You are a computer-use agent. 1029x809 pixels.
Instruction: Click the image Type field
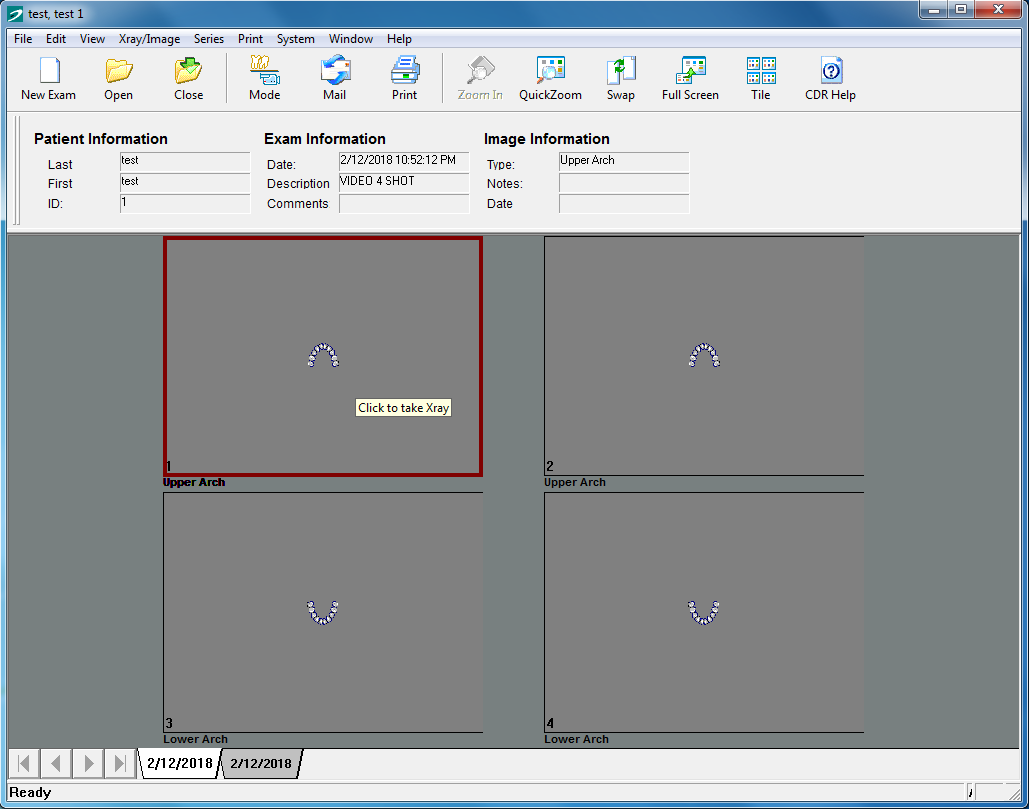(x=623, y=161)
